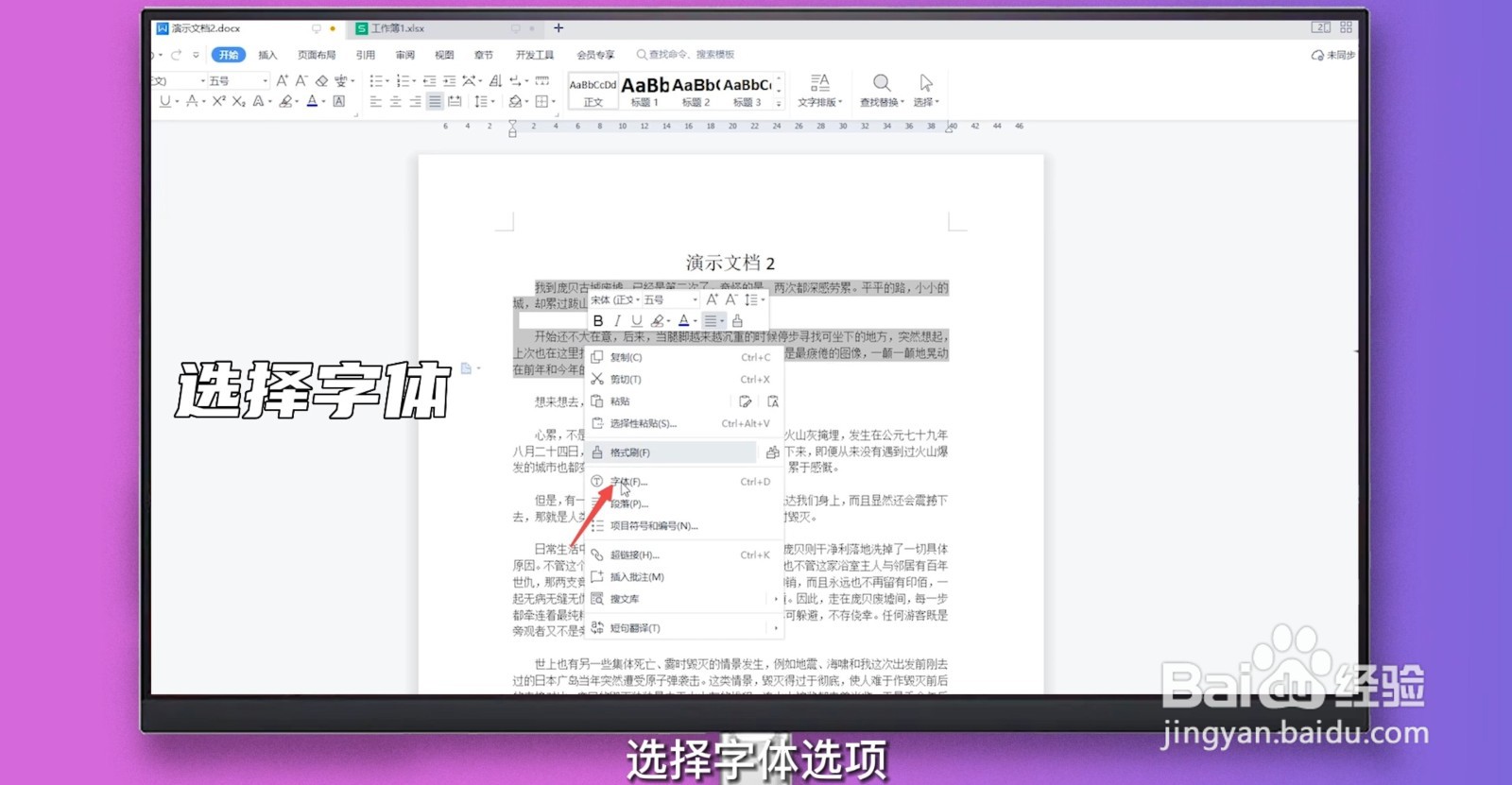Open the 查找替换 tool
The height and width of the screenshot is (785, 1512).
882,91
